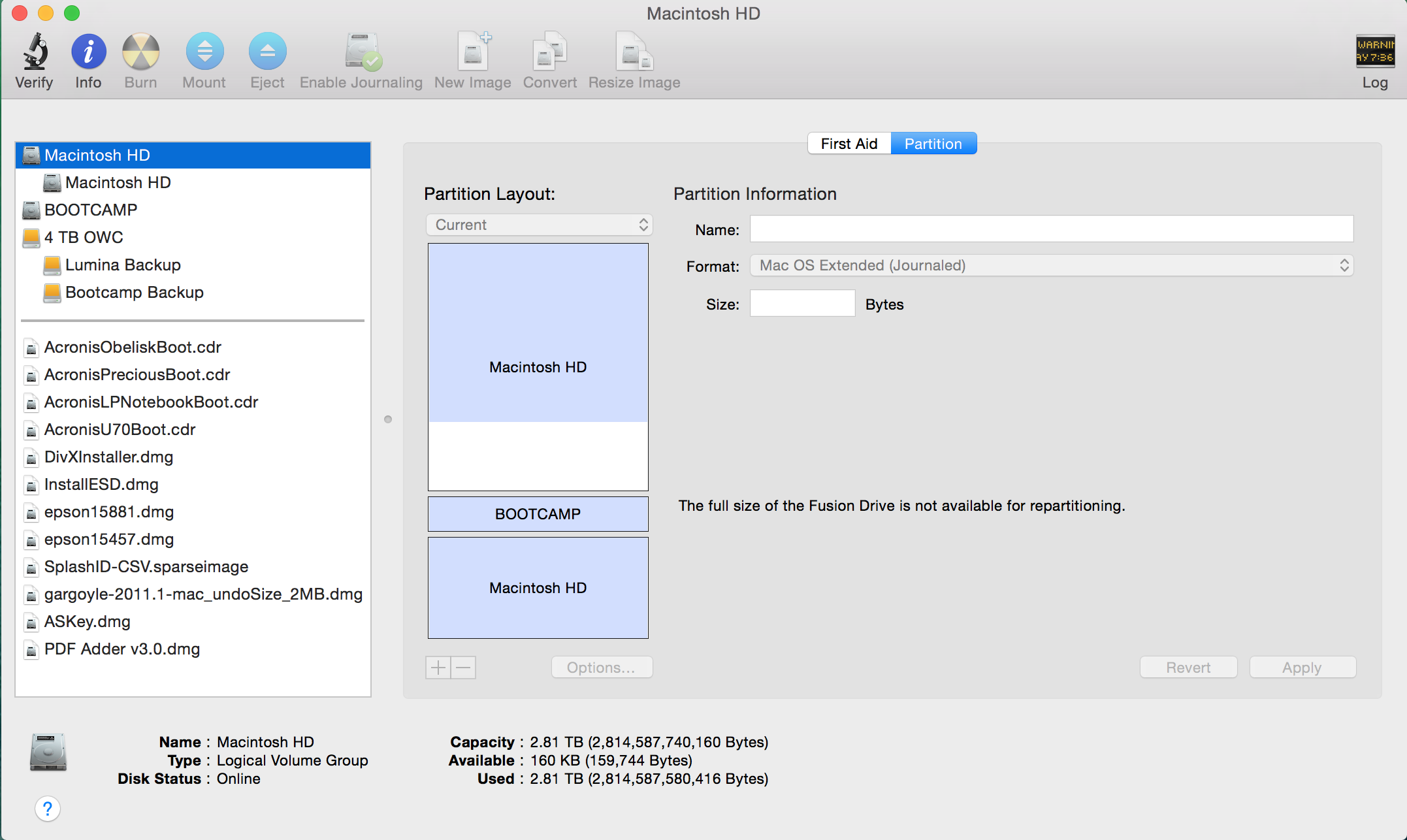Open the Partition Layout Current dropdown
Image resolution: width=1407 pixels, height=840 pixels.
pyautogui.click(x=539, y=225)
